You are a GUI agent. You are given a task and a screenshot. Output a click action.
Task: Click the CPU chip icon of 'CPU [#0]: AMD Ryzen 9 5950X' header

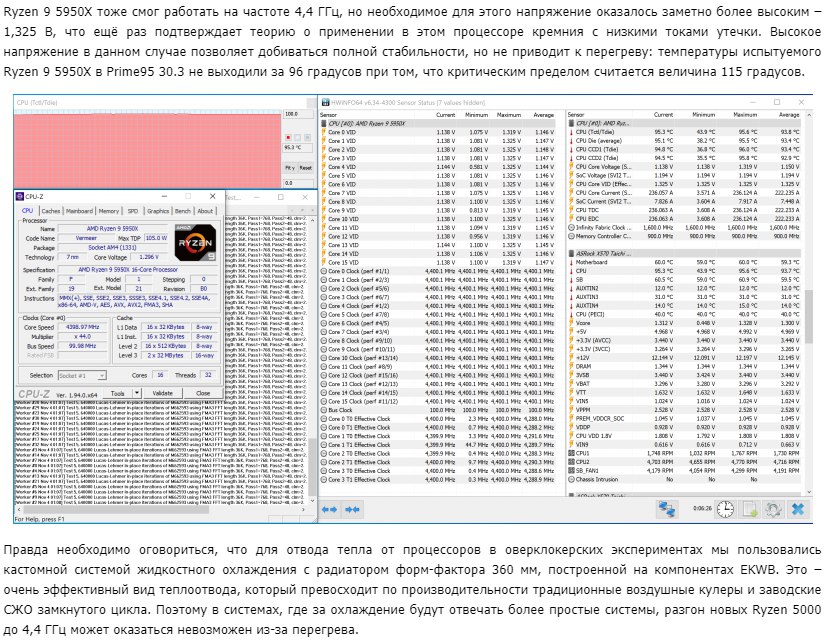(324, 123)
